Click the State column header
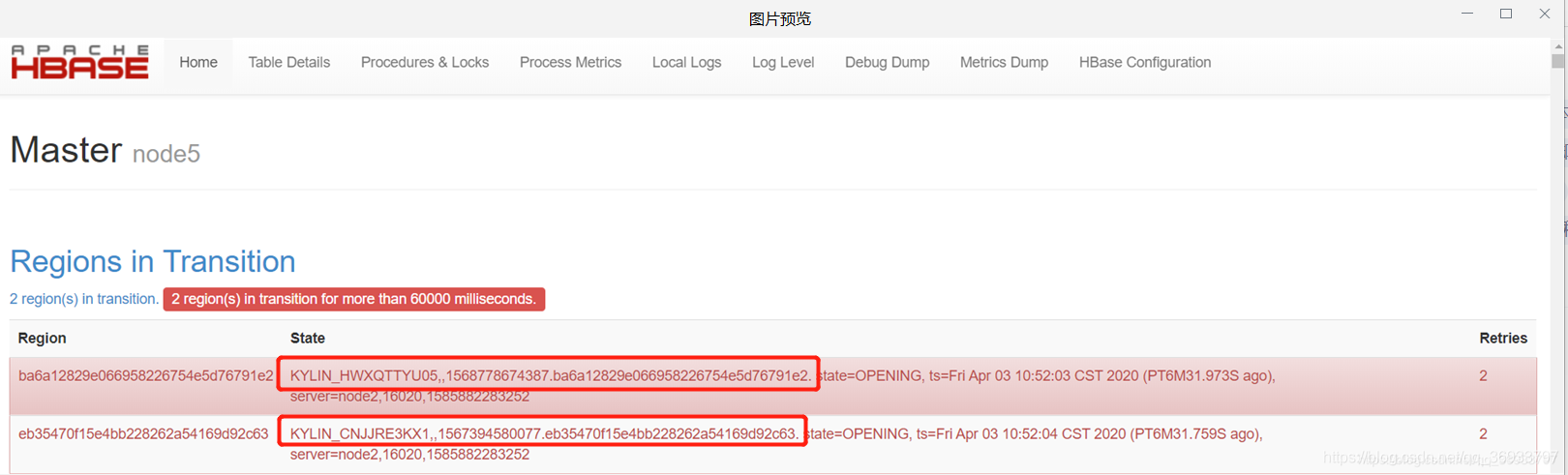 coord(308,338)
